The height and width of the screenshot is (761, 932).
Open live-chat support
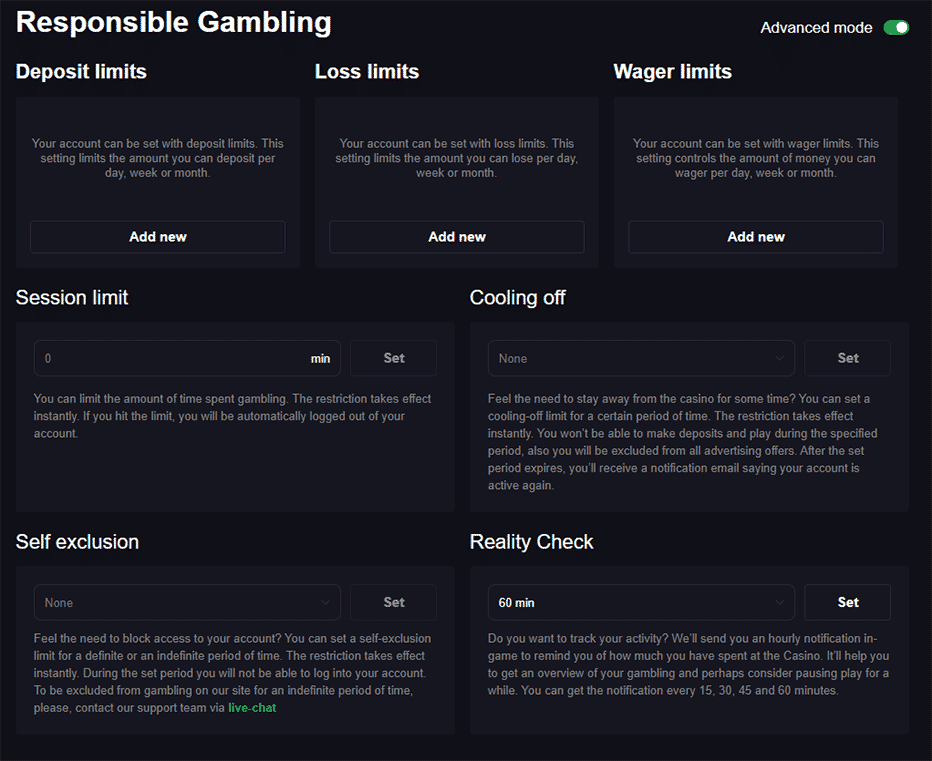click(251, 707)
